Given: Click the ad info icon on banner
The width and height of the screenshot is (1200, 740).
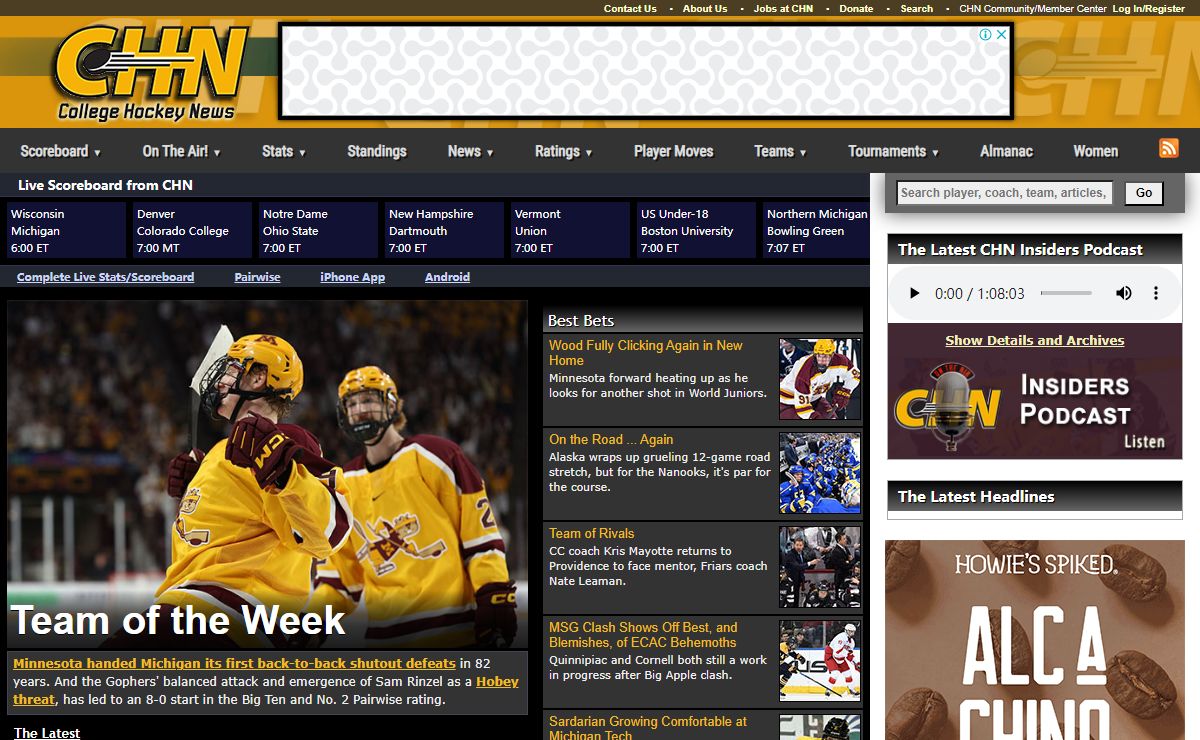Looking at the screenshot, I should coord(985,34).
